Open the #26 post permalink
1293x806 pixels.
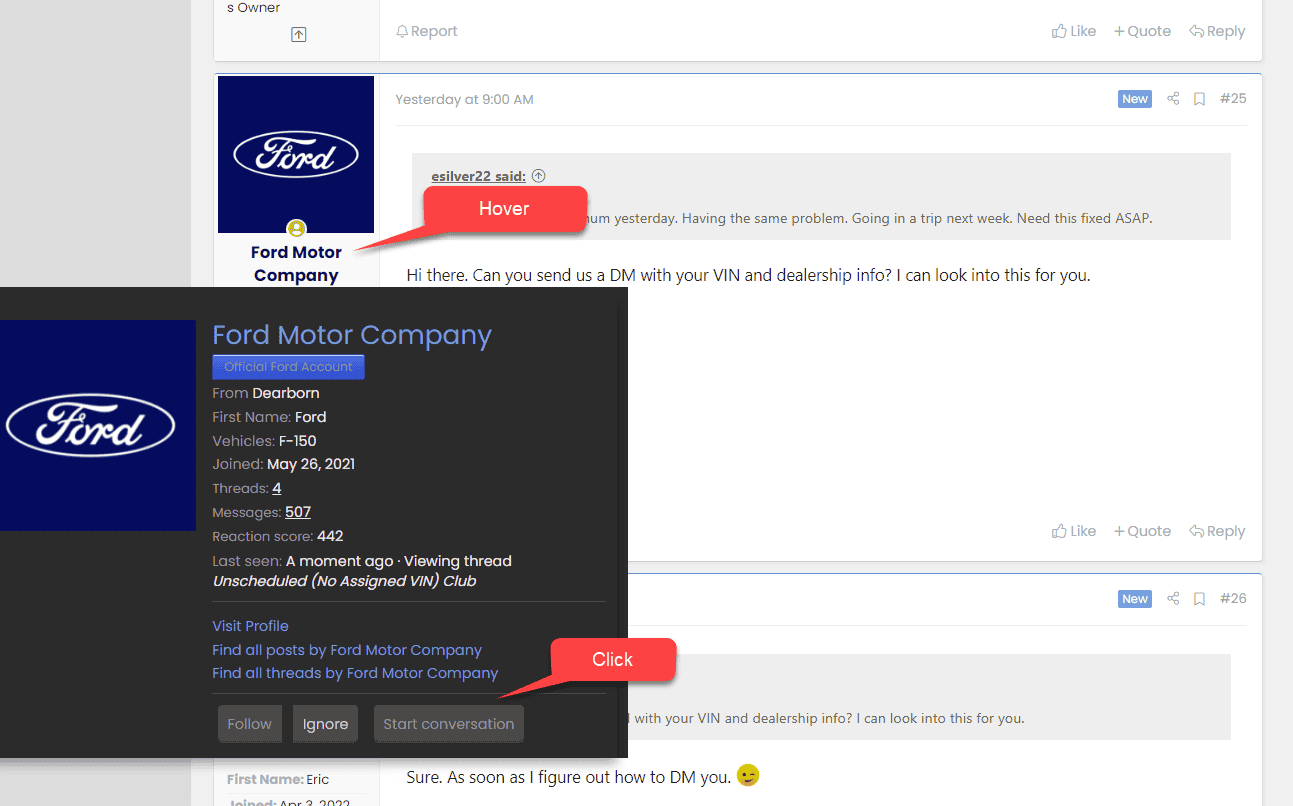pyautogui.click(x=1233, y=599)
